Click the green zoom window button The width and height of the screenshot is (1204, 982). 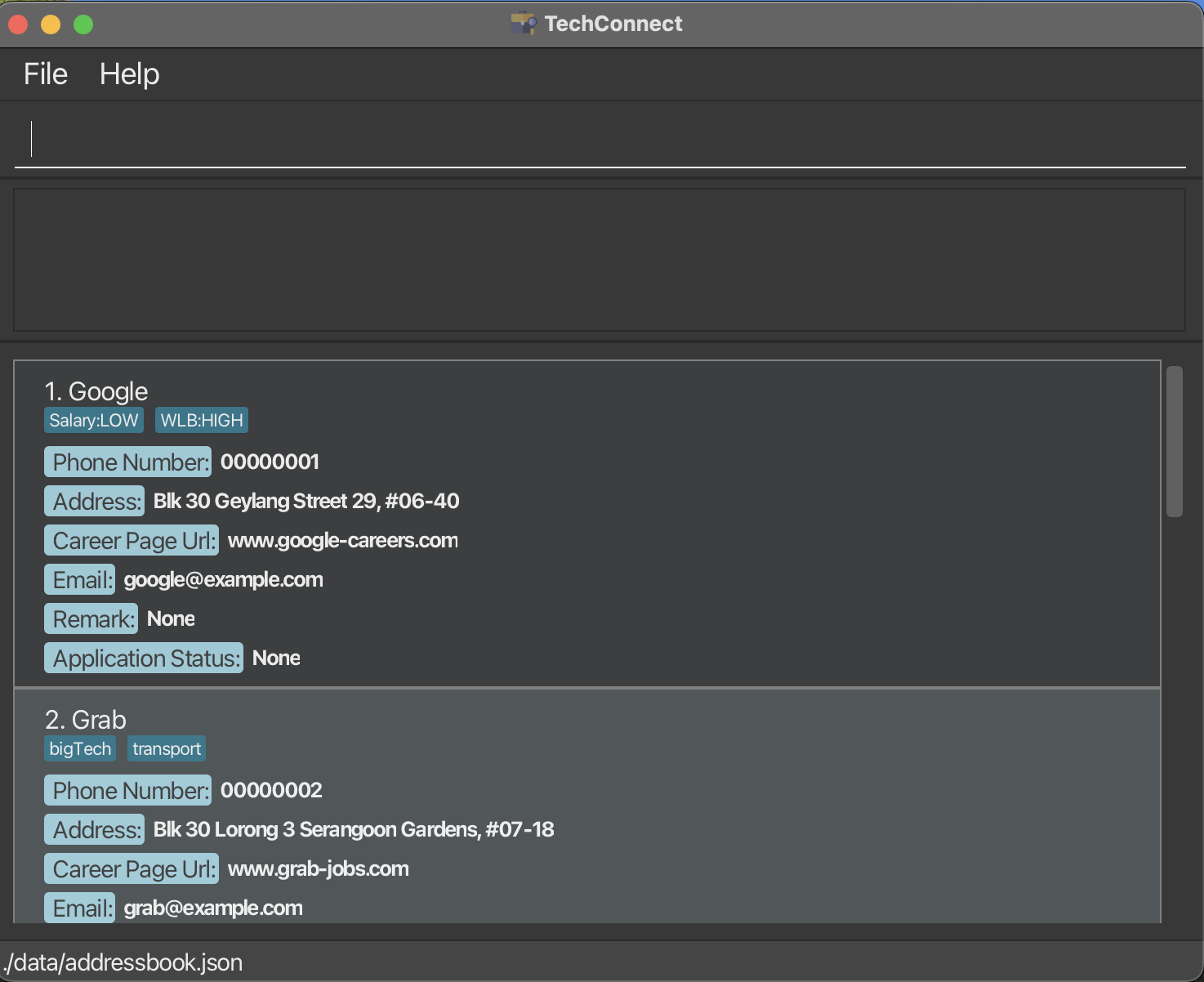[83, 25]
